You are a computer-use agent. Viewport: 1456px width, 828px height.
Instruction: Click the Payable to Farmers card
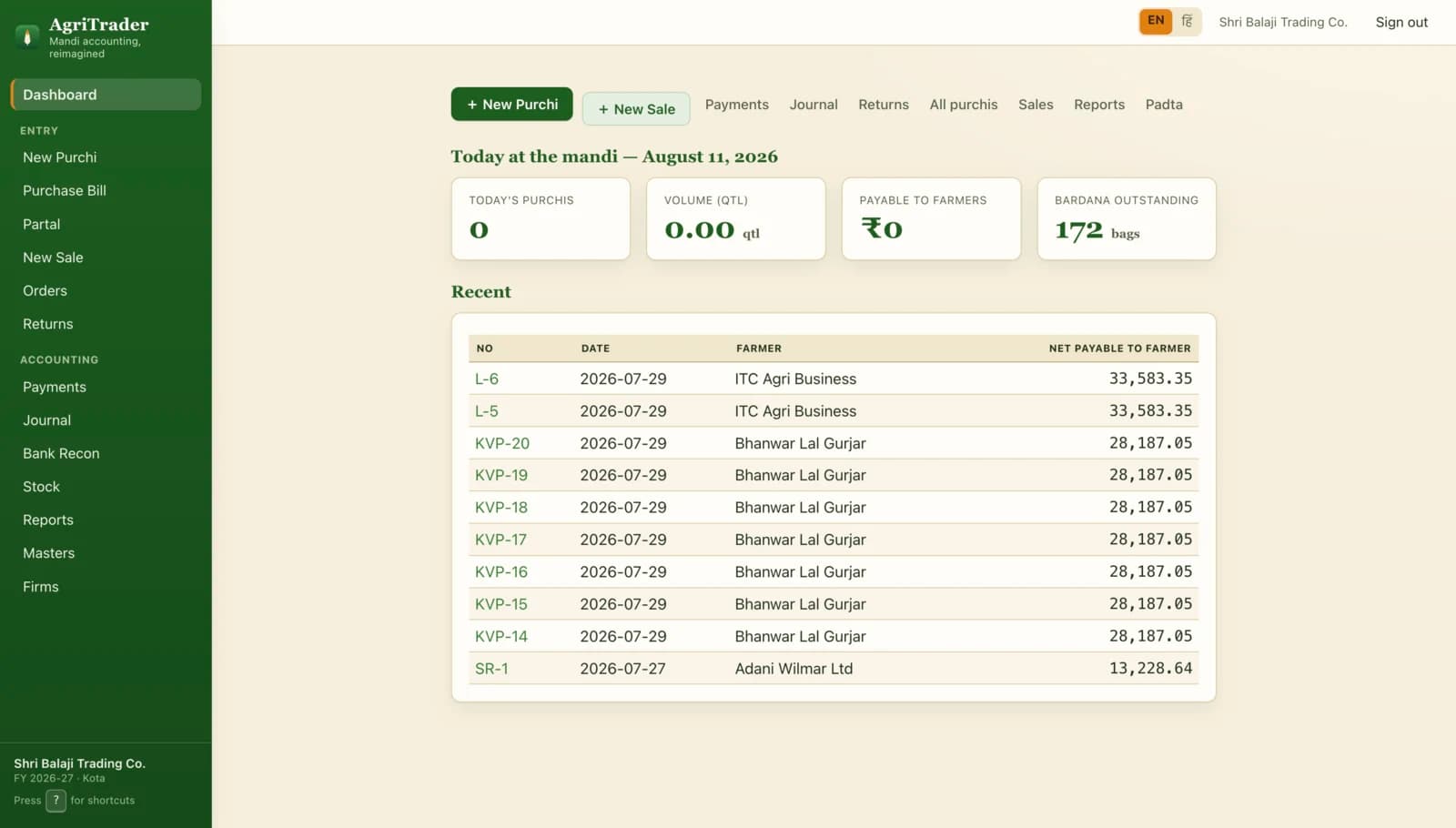[931, 218]
